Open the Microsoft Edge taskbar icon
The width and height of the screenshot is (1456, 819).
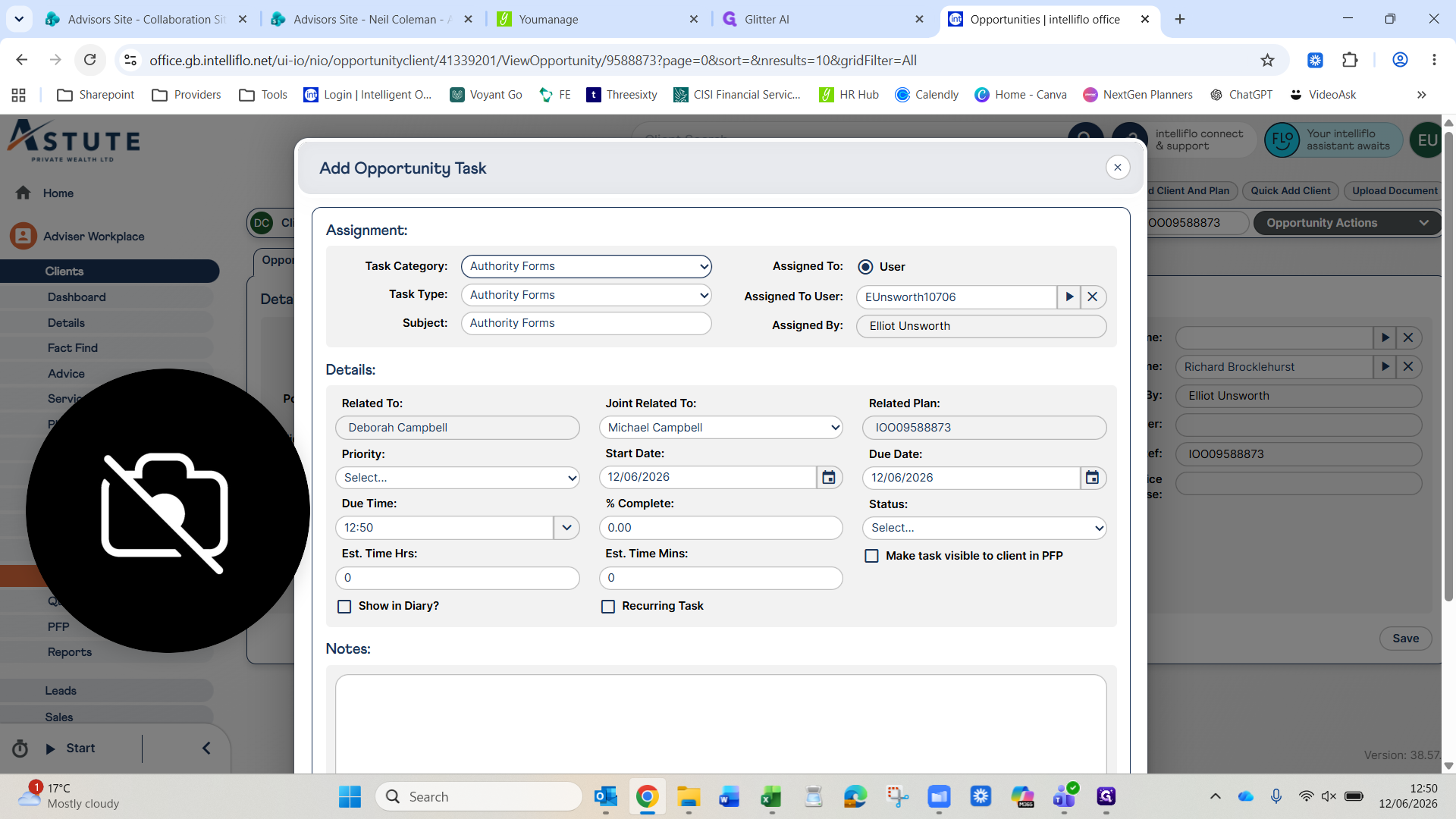coord(855,796)
